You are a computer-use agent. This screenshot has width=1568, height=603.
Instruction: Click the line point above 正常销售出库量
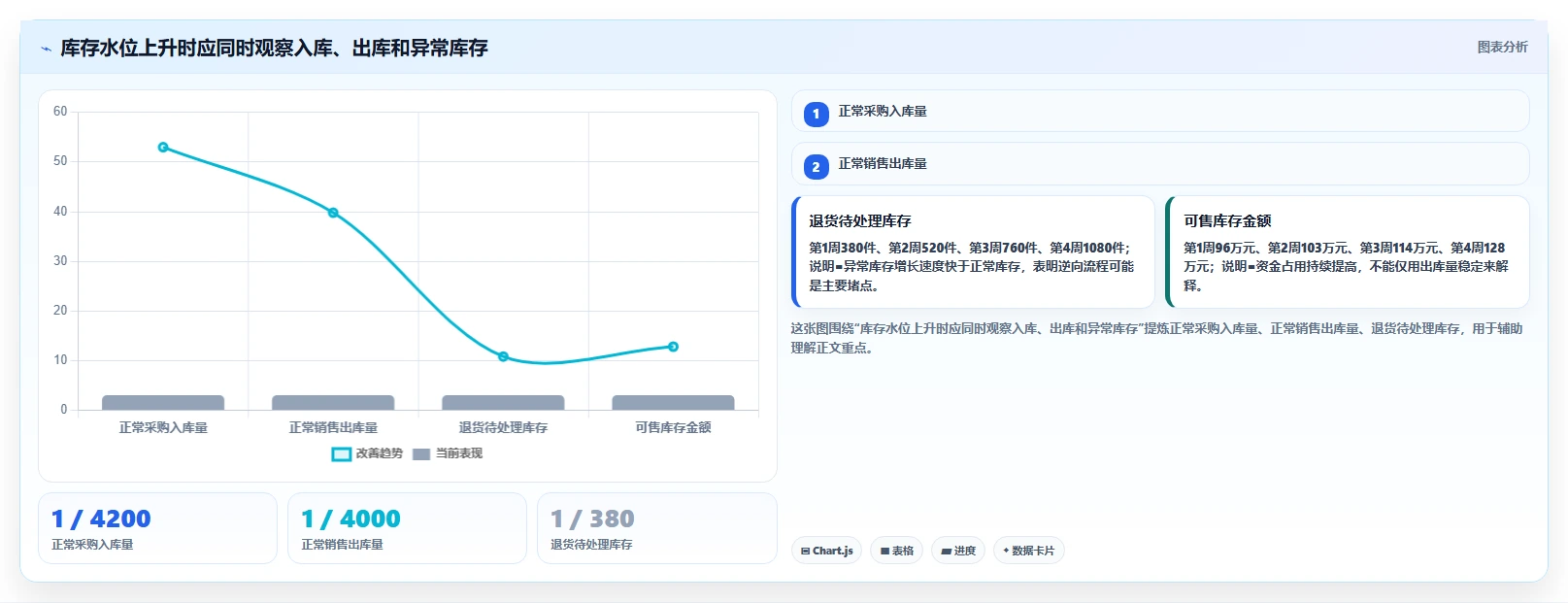tap(333, 213)
